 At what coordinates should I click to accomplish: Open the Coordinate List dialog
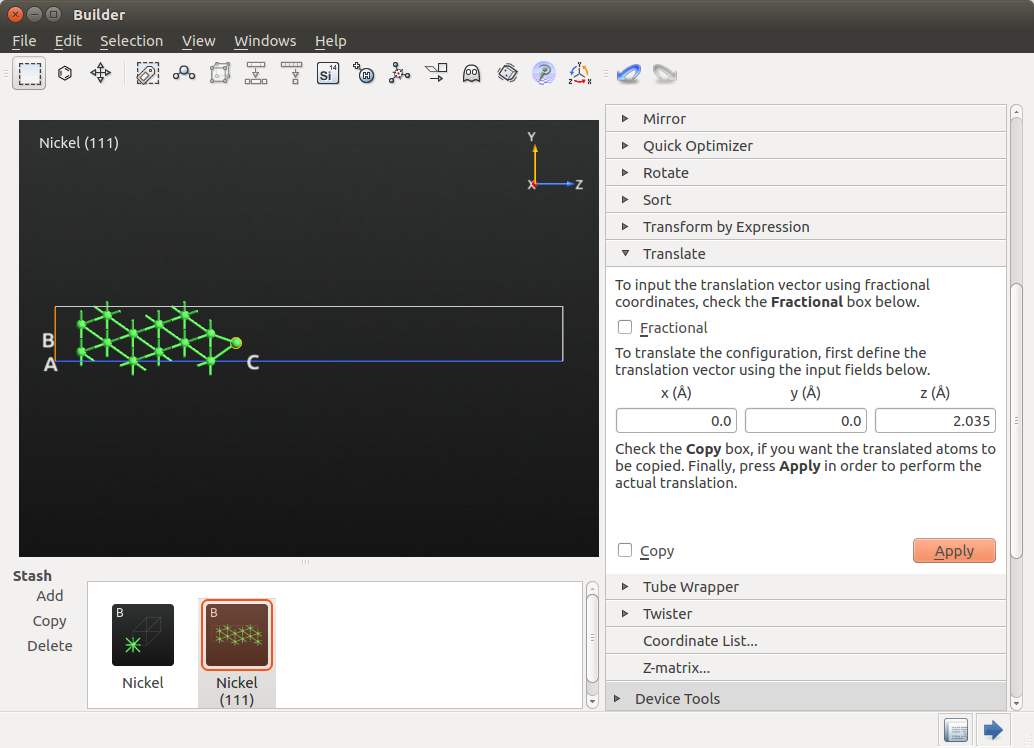click(806, 641)
